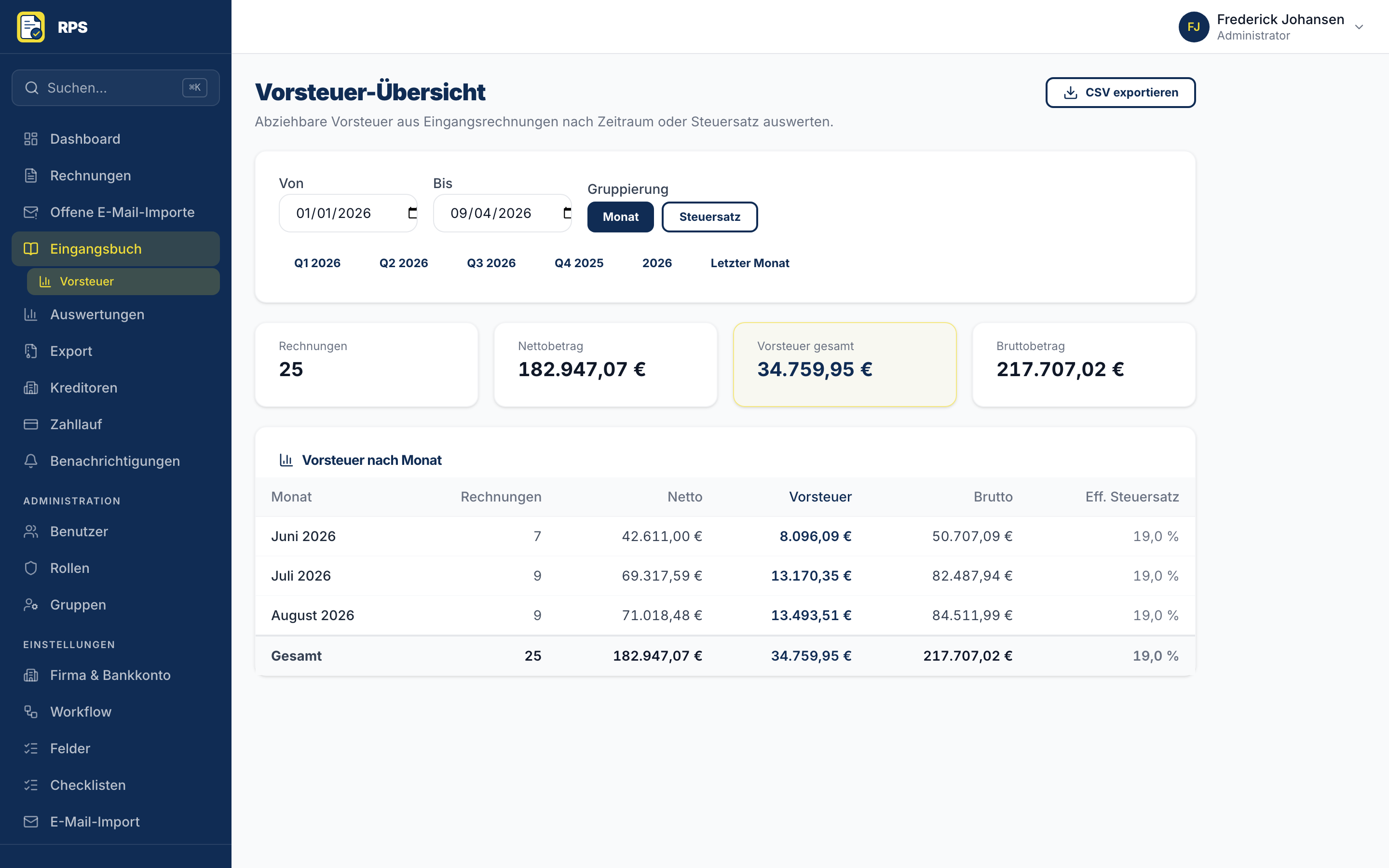1389x868 pixels.
Task: Click the Auswertungen bar chart icon
Action: click(x=31, y=314)
